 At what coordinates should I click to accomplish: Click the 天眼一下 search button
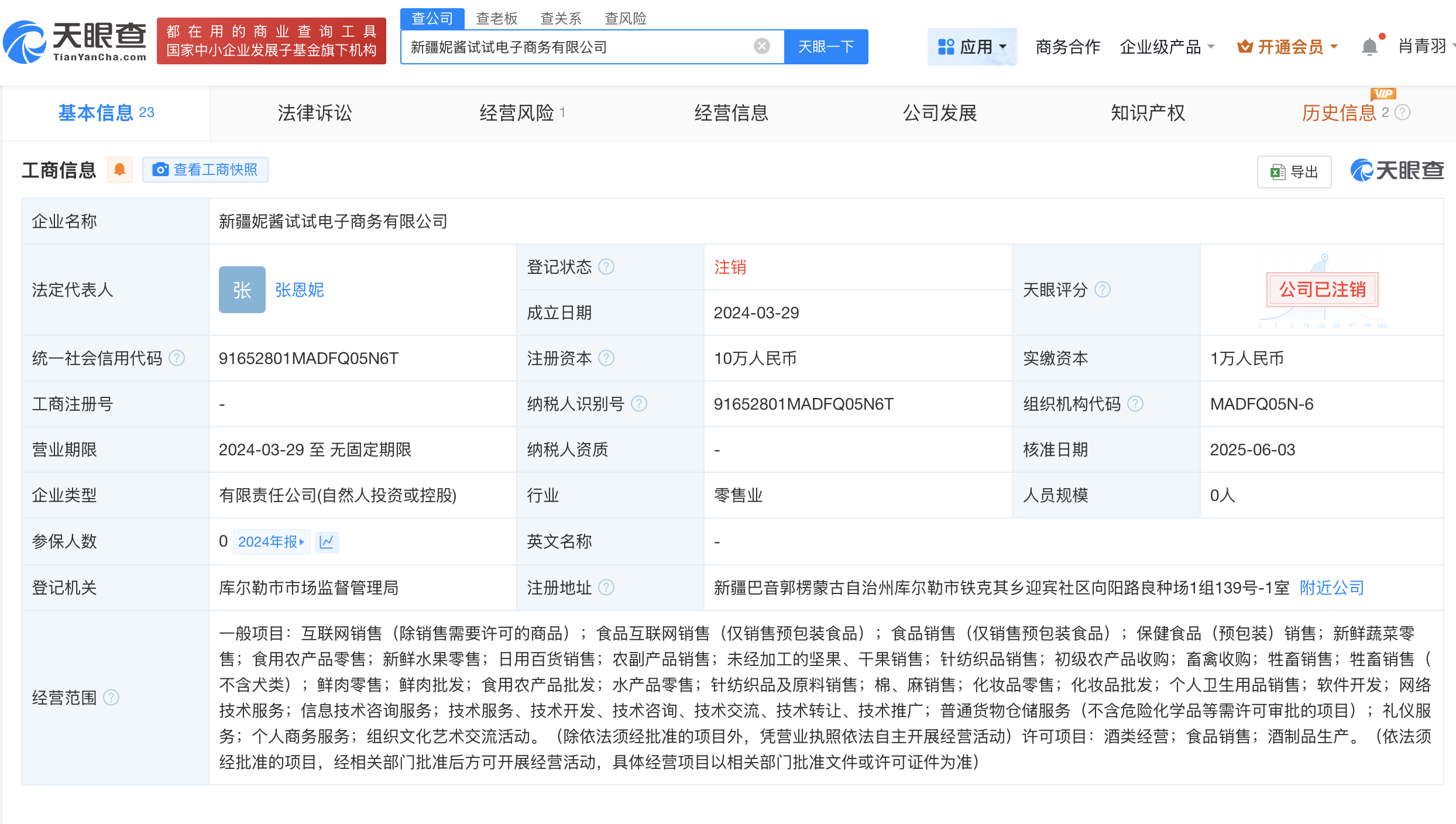pos(826,47)
